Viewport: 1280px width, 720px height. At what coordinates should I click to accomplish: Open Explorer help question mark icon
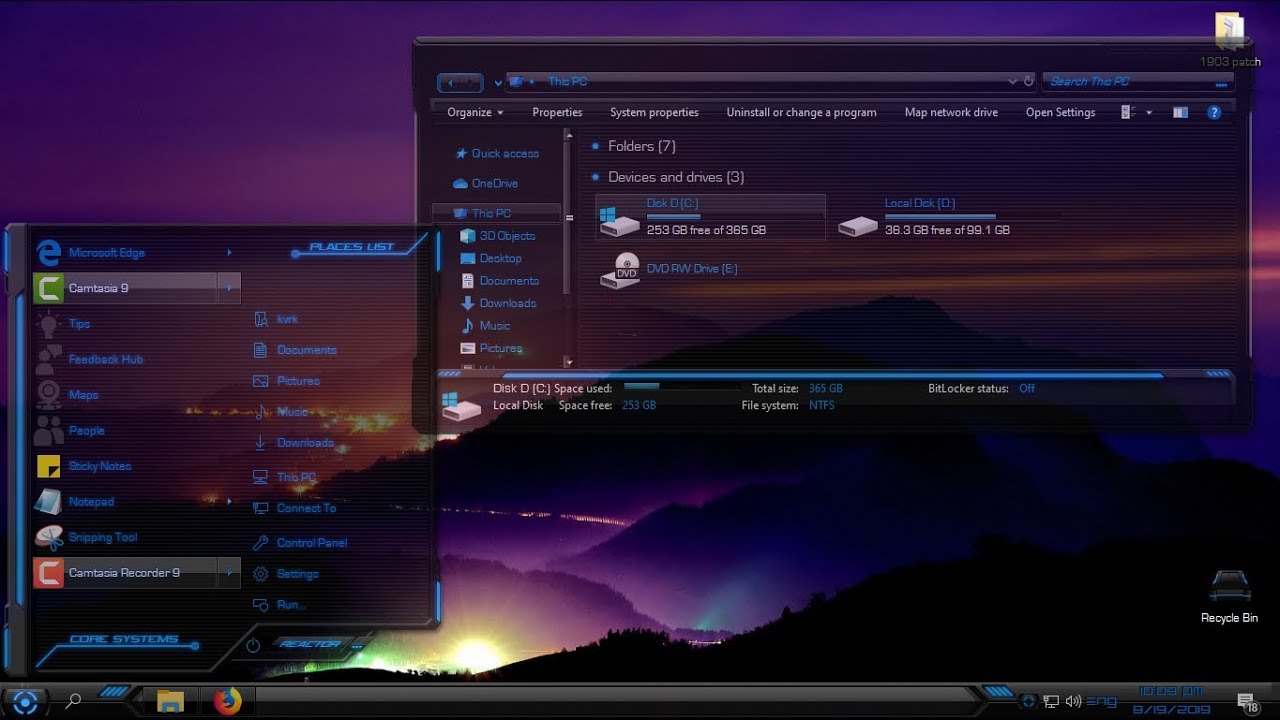[1214, 113]
